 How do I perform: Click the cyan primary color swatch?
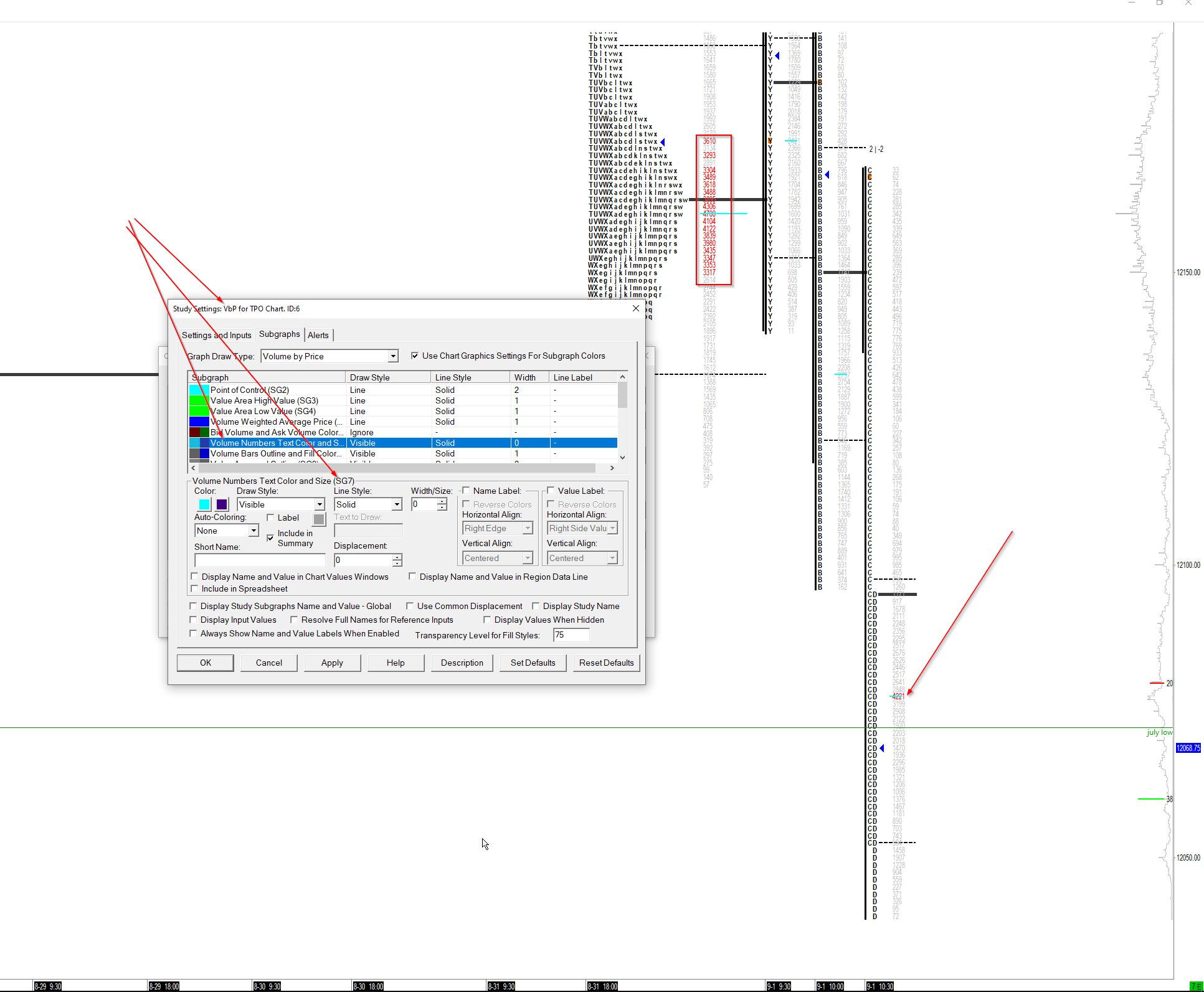point(204,504)
